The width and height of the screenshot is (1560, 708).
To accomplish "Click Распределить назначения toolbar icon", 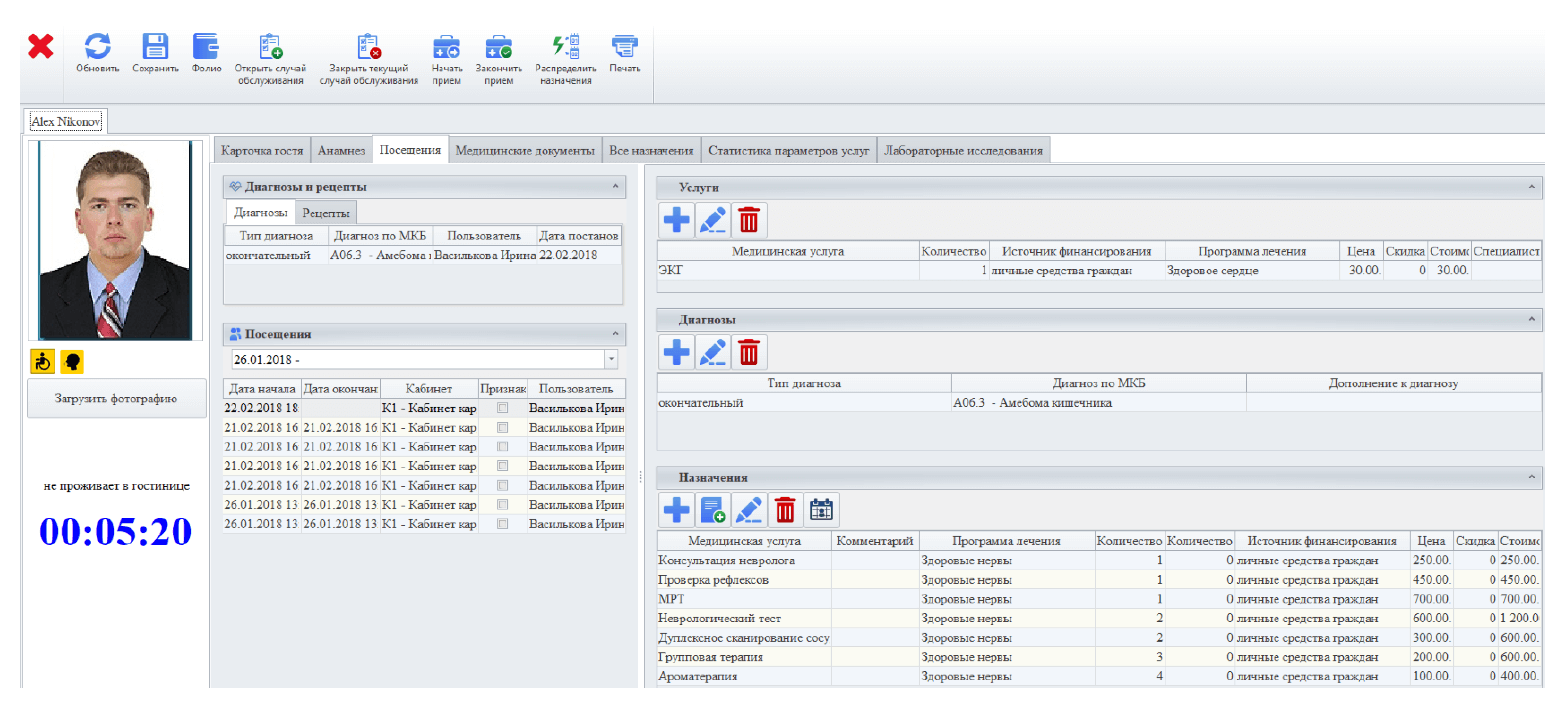I will tap(566, 46).
